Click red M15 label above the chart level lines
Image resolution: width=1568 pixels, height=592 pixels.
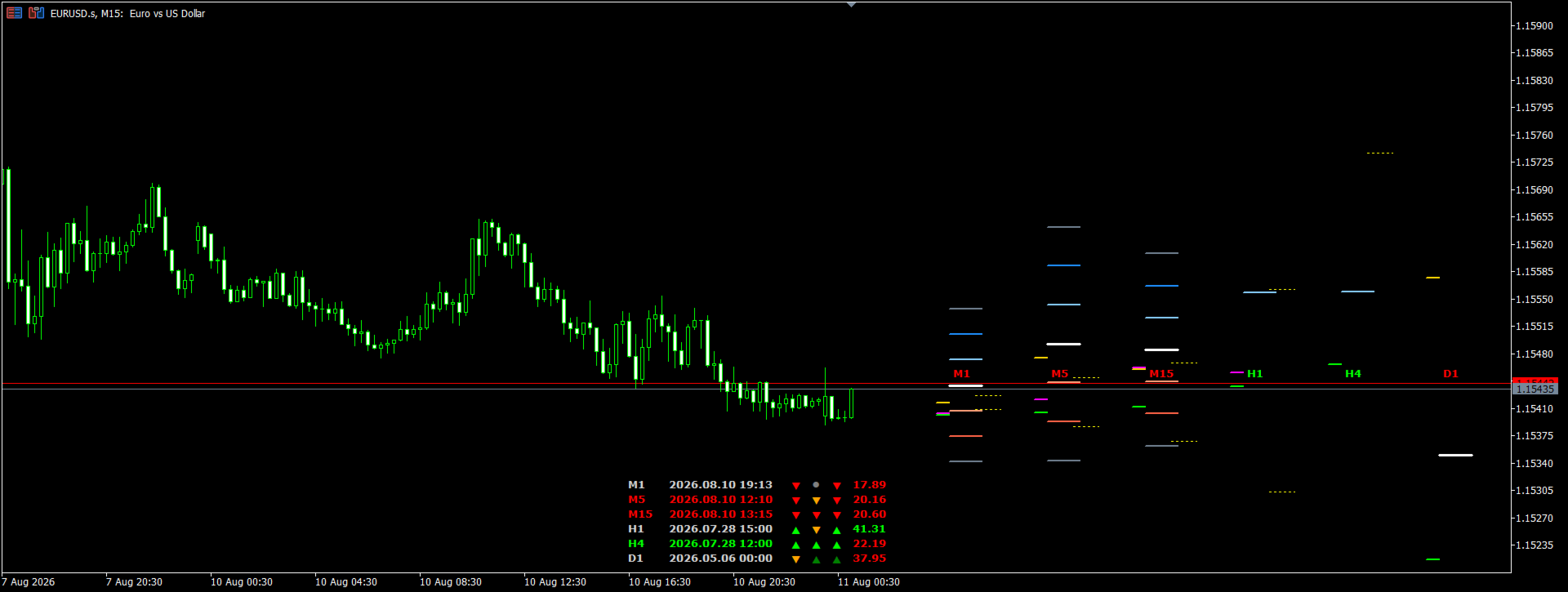pyautogui.click(x=1161, y=374)
